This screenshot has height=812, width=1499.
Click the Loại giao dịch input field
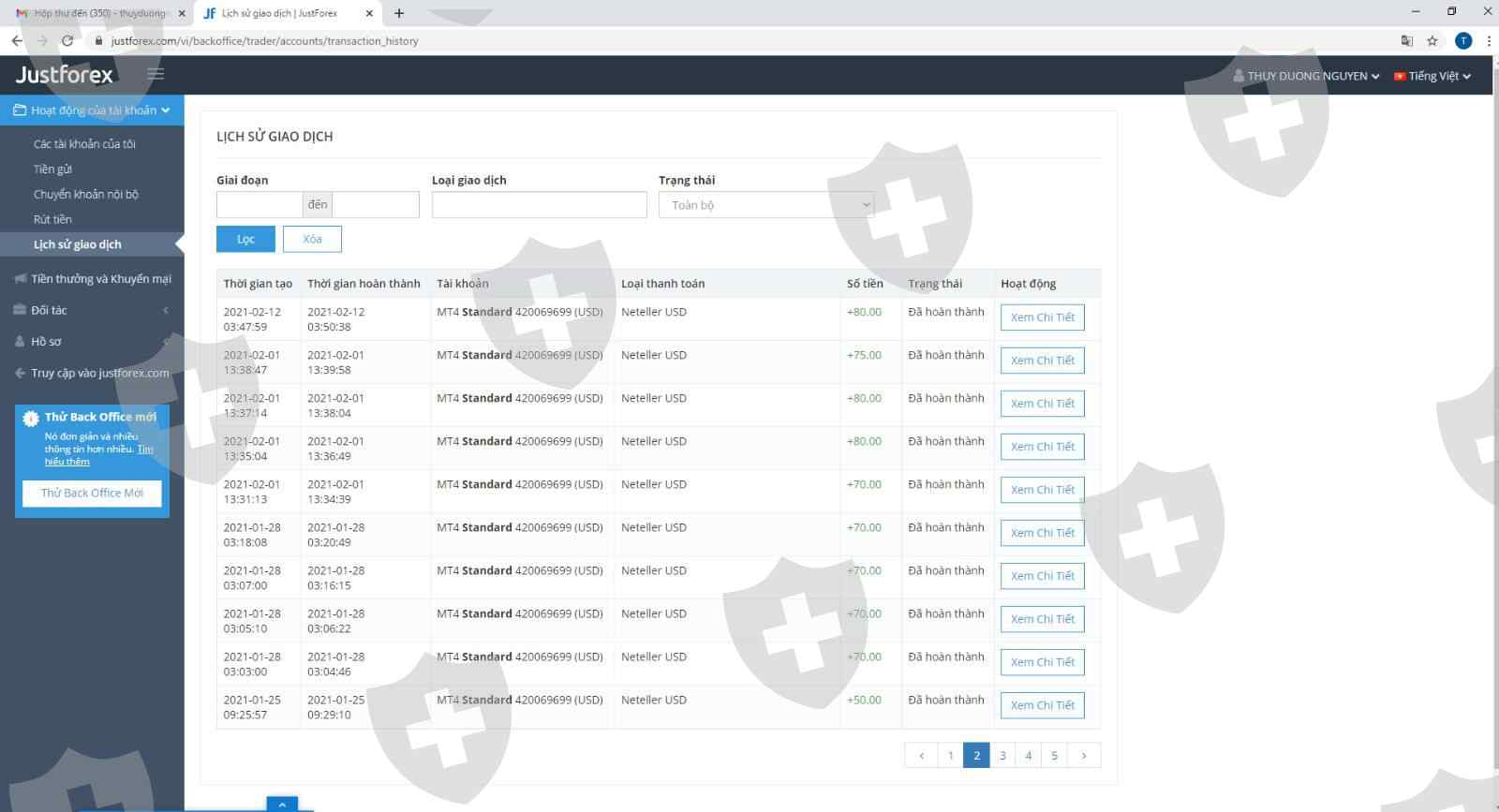tap(539, 205)
